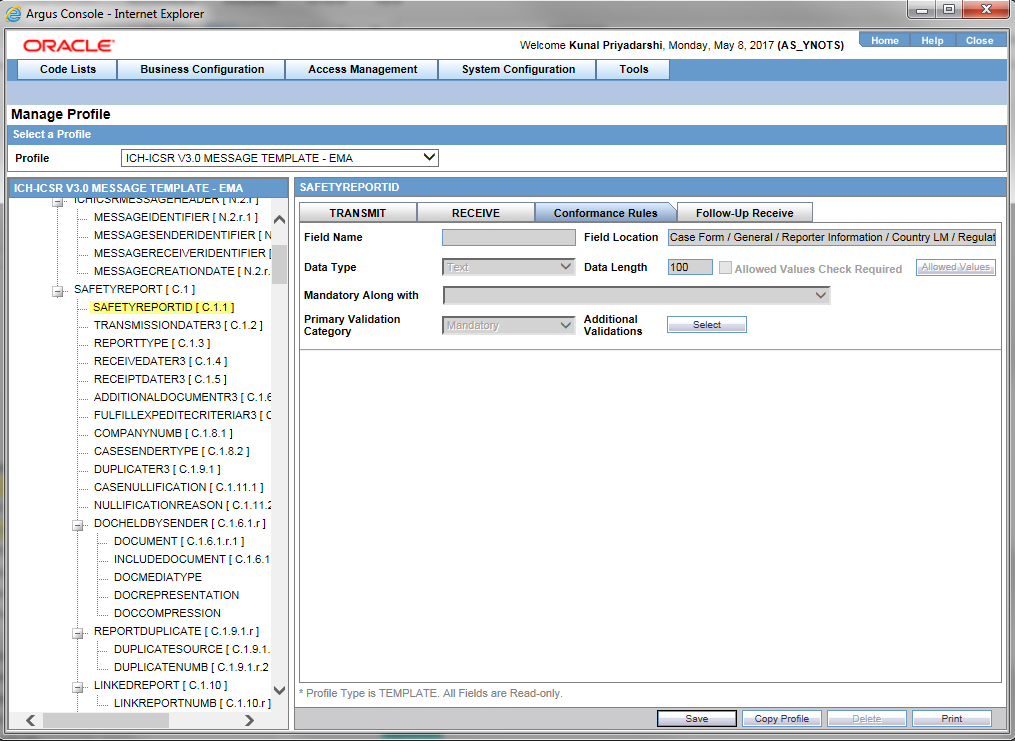Select INCLUDEDOCUMENT tree item

tap(192, 559)
